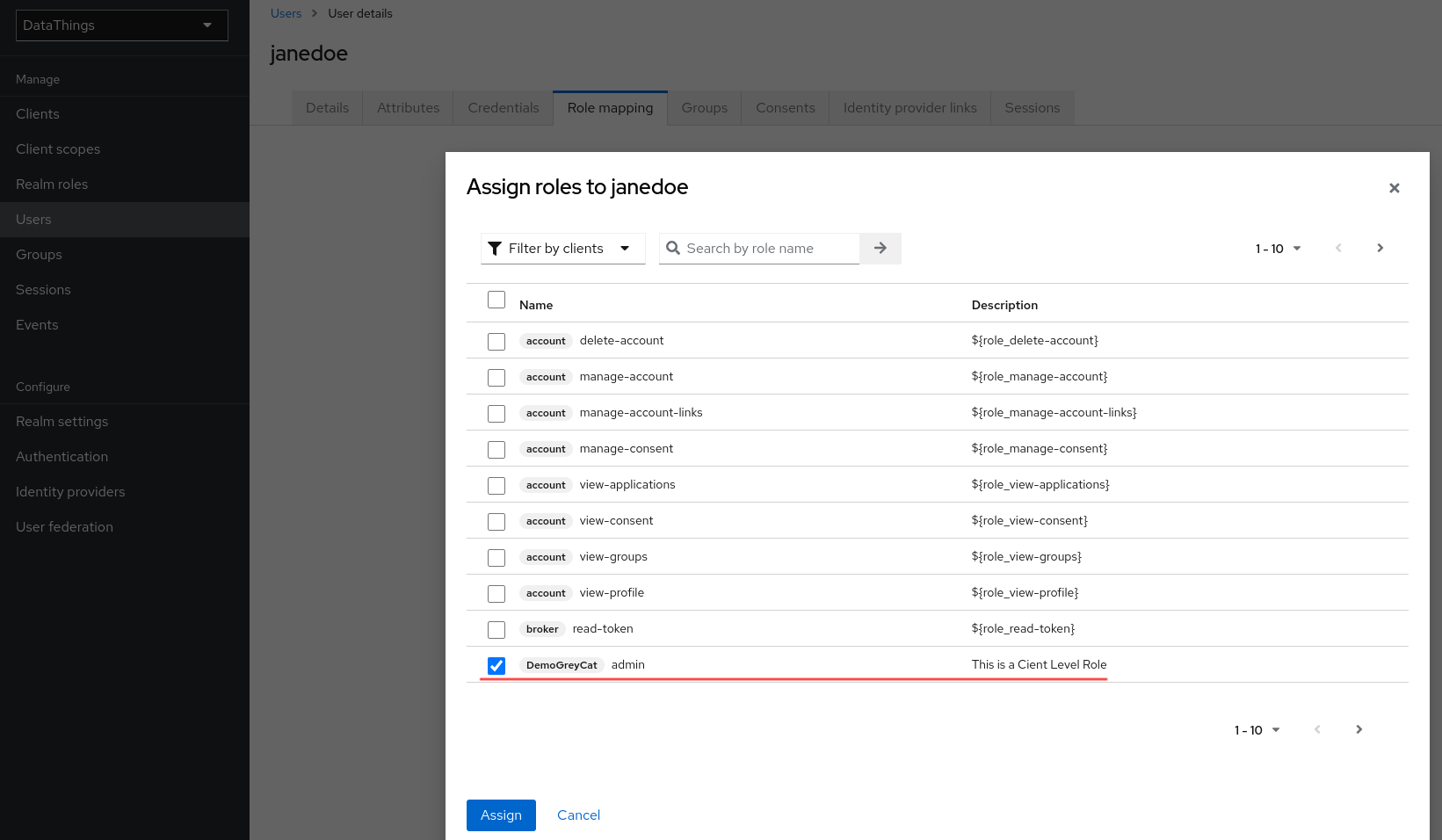Image resolution: width=1442 pixels, height=840 pixels.
Task: Check the view-groups role checkbox
Action: (x=496, y=558)
